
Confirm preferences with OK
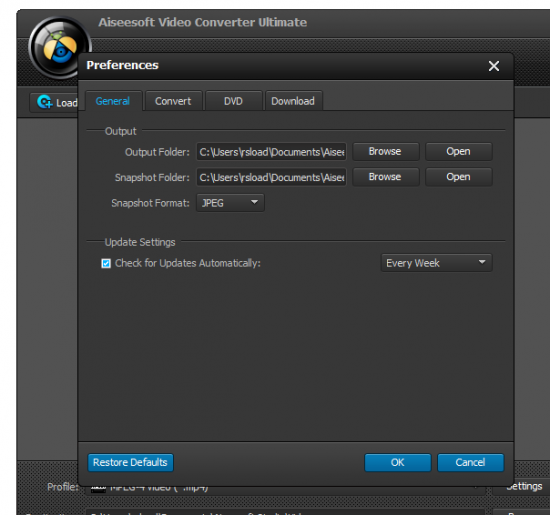coord(397,462)
